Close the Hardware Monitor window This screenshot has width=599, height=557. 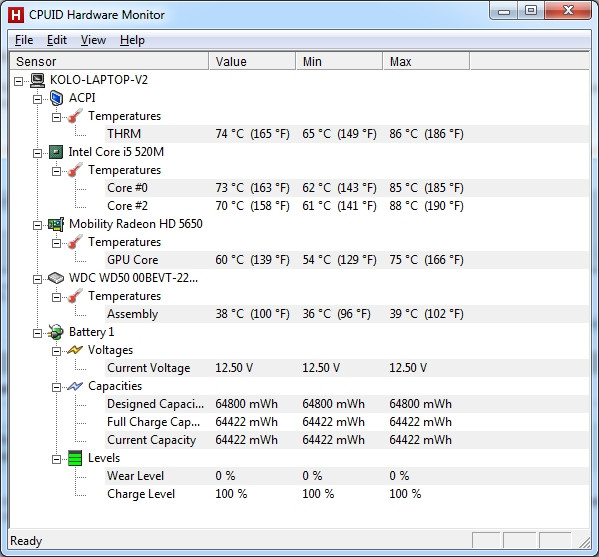click(568, 11)
